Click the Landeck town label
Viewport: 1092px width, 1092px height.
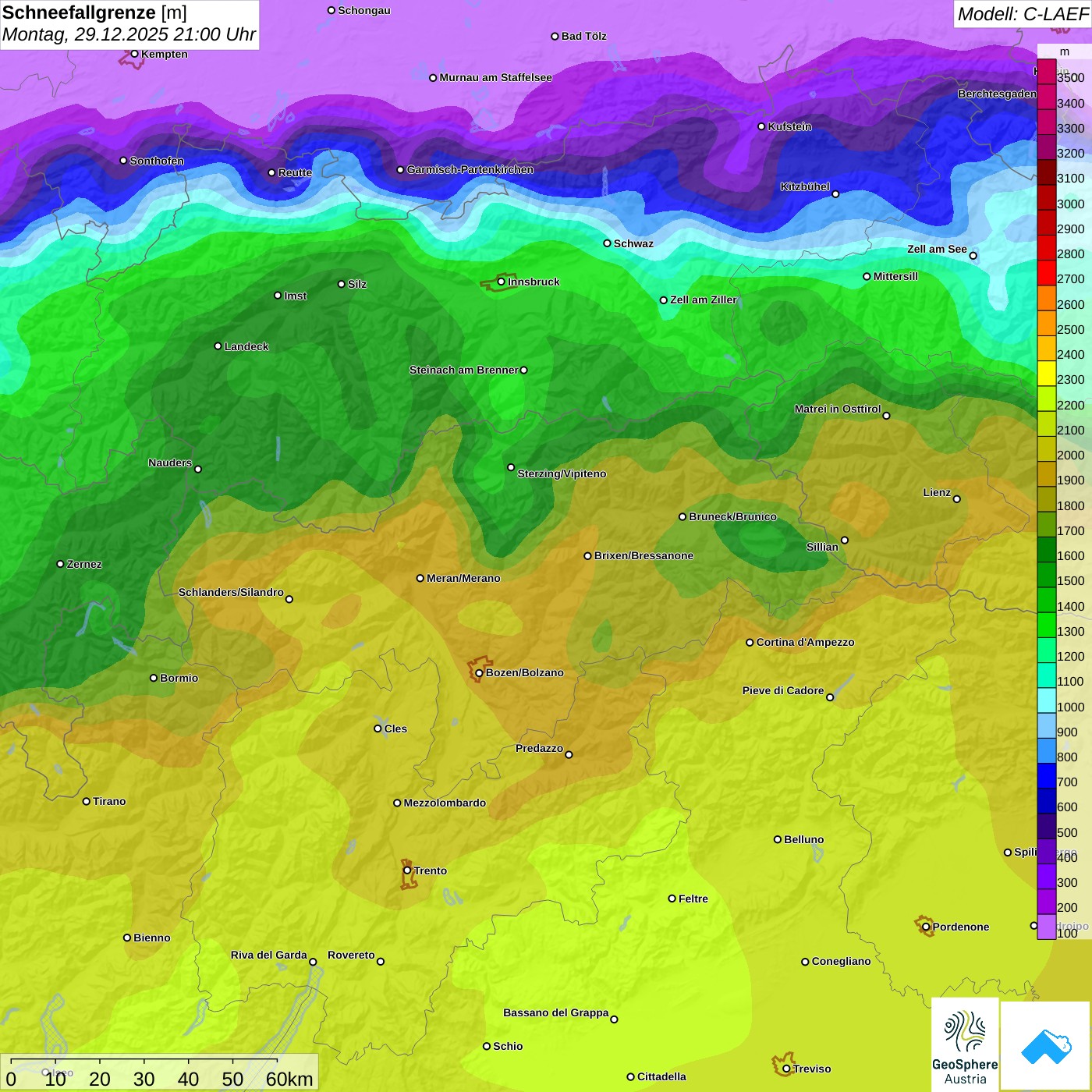246,346
